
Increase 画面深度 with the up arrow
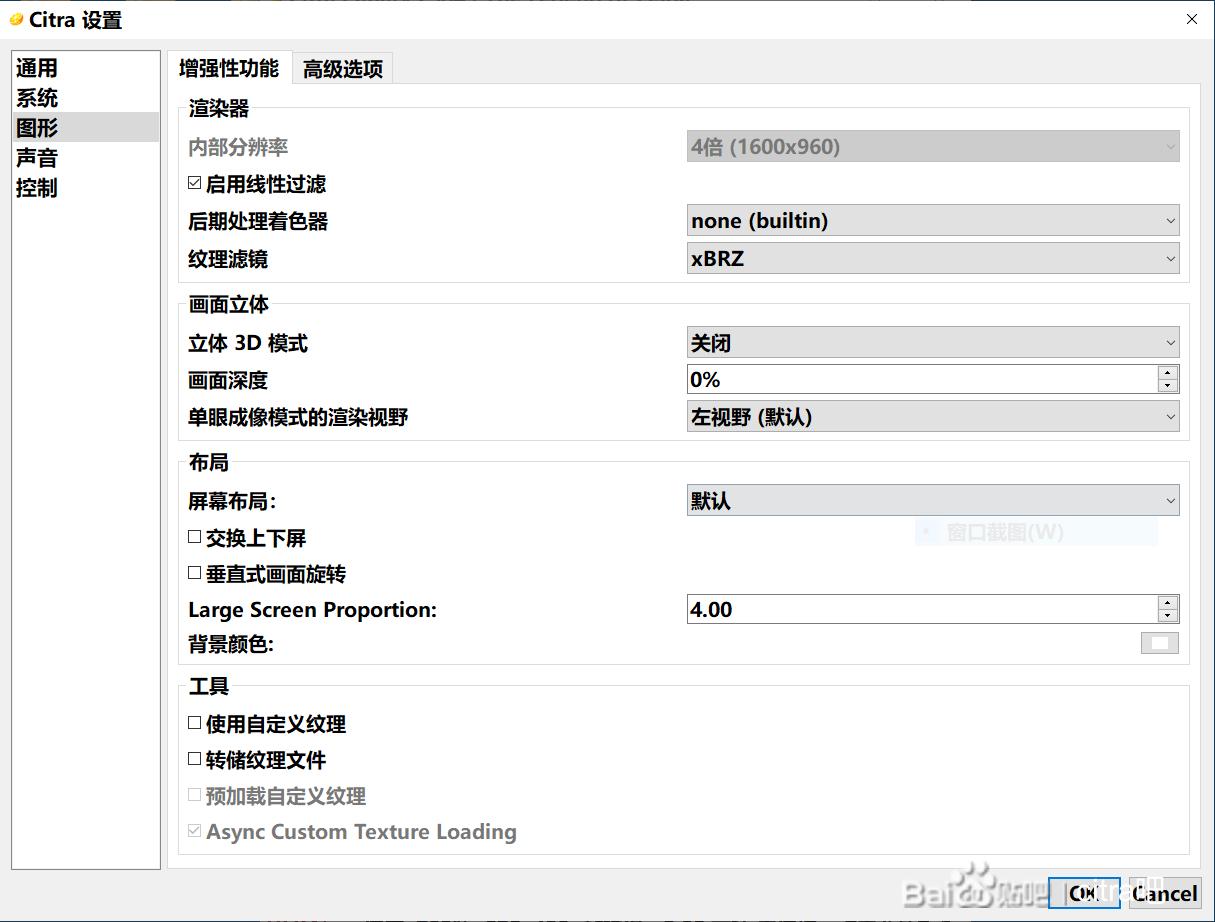[x=1167, y=373]
